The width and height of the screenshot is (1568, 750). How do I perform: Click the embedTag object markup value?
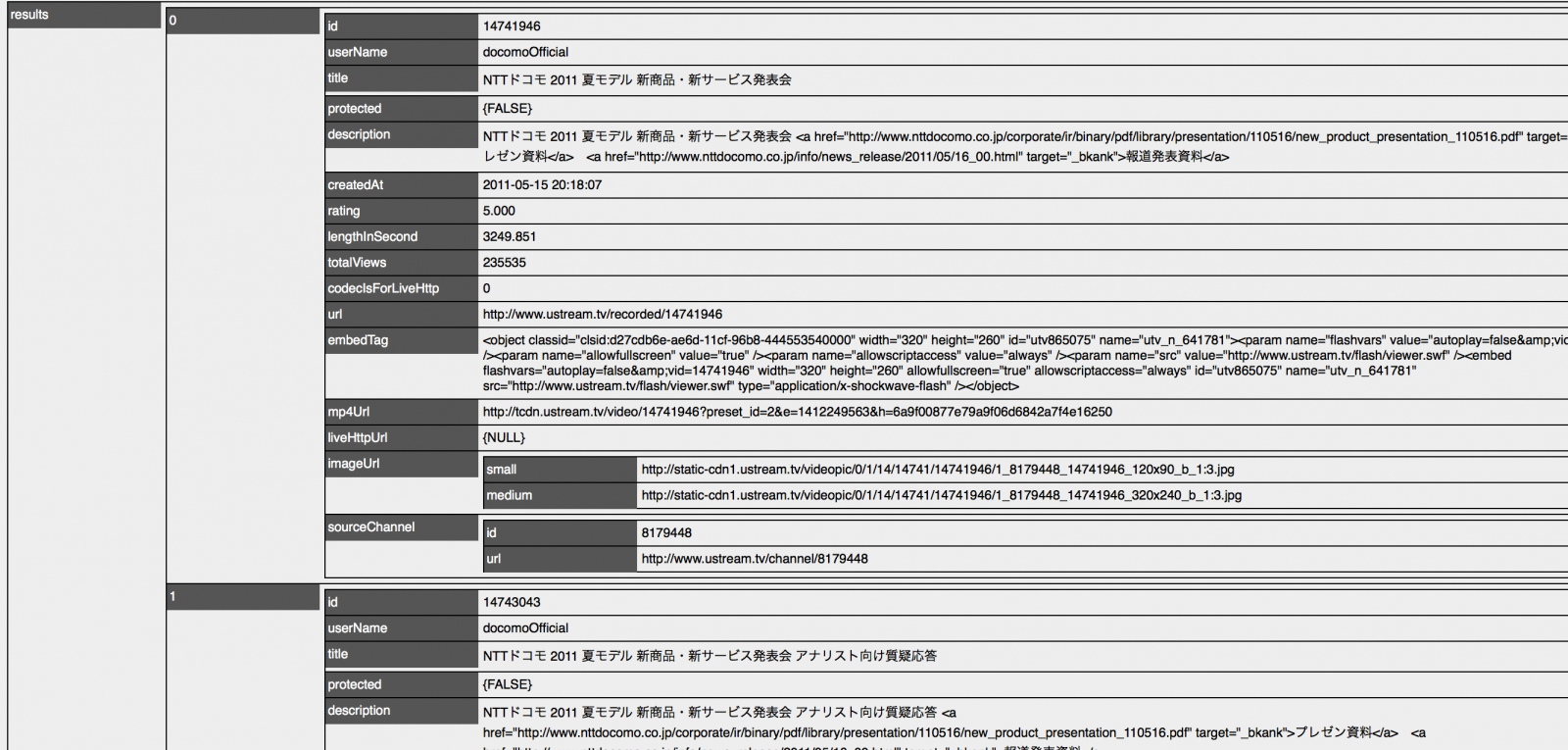click(x=1024, y=363)
